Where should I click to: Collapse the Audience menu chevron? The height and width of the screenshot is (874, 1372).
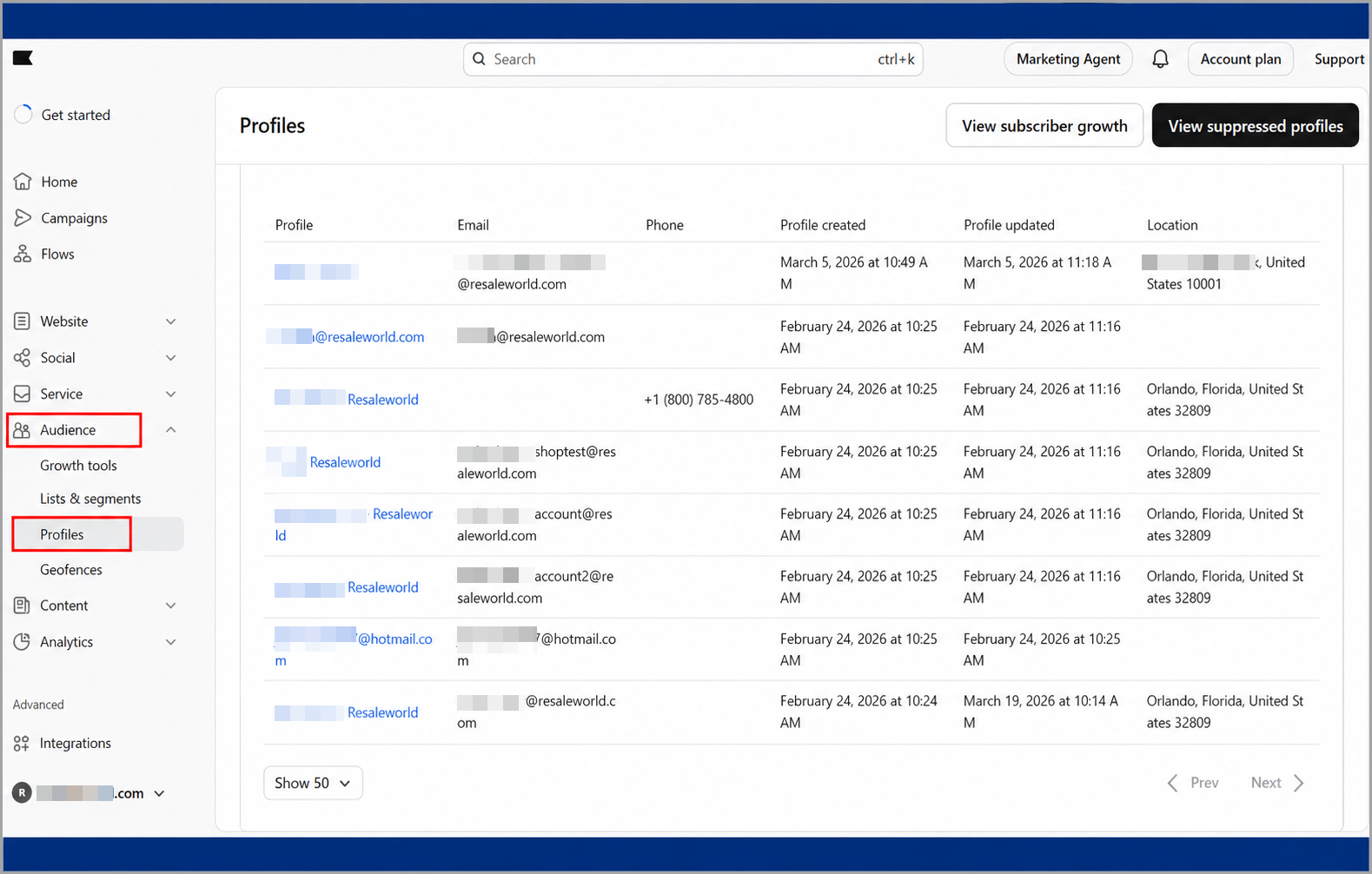(x=171, y=430)
